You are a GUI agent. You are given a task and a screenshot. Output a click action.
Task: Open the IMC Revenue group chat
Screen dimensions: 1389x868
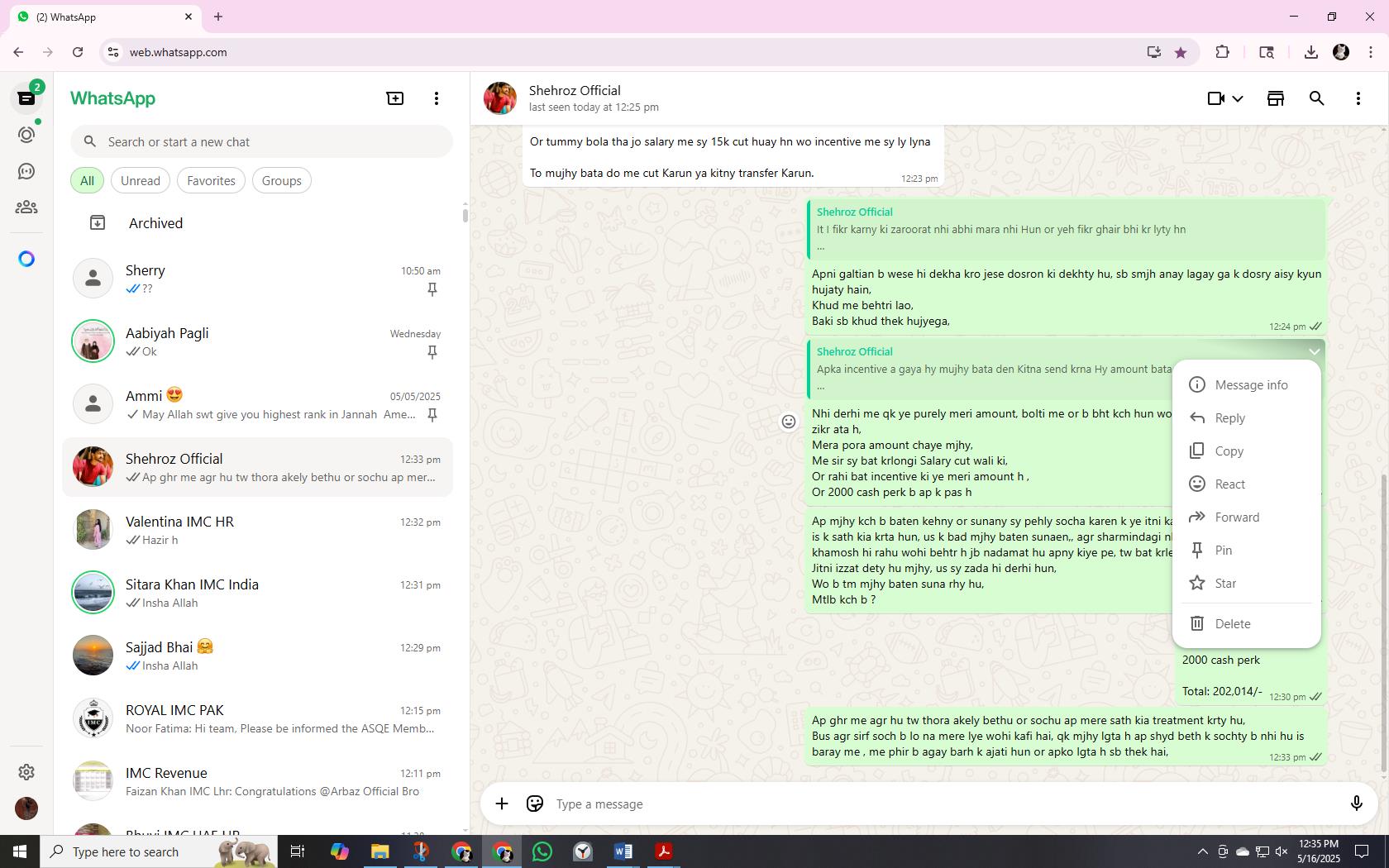(257, 781)
